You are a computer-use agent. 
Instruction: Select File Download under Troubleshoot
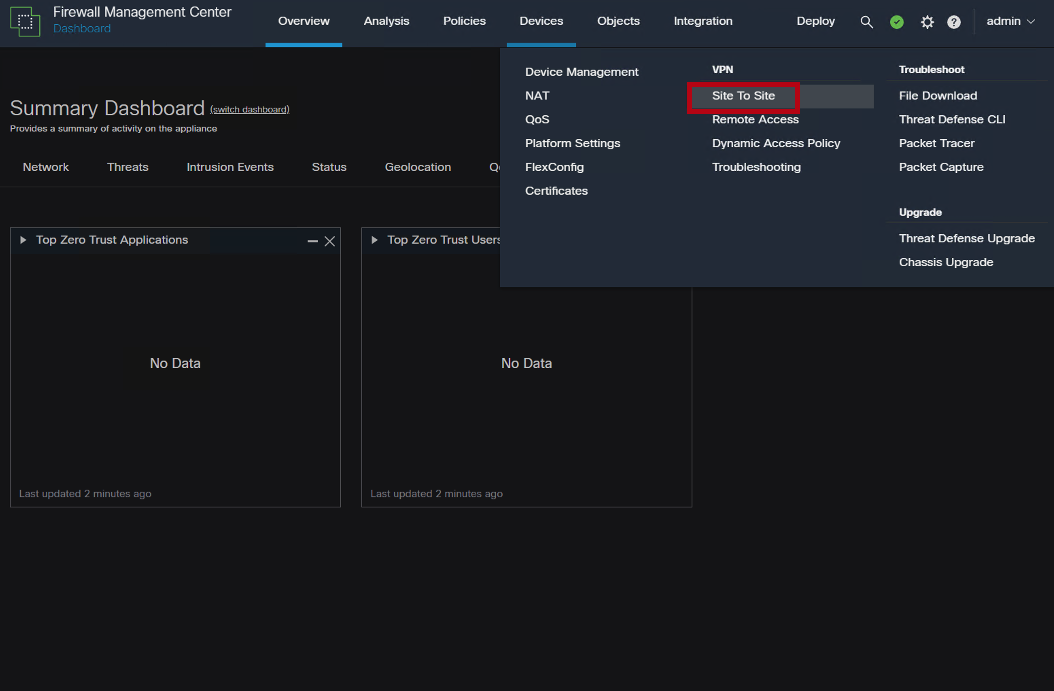[938, 96]
